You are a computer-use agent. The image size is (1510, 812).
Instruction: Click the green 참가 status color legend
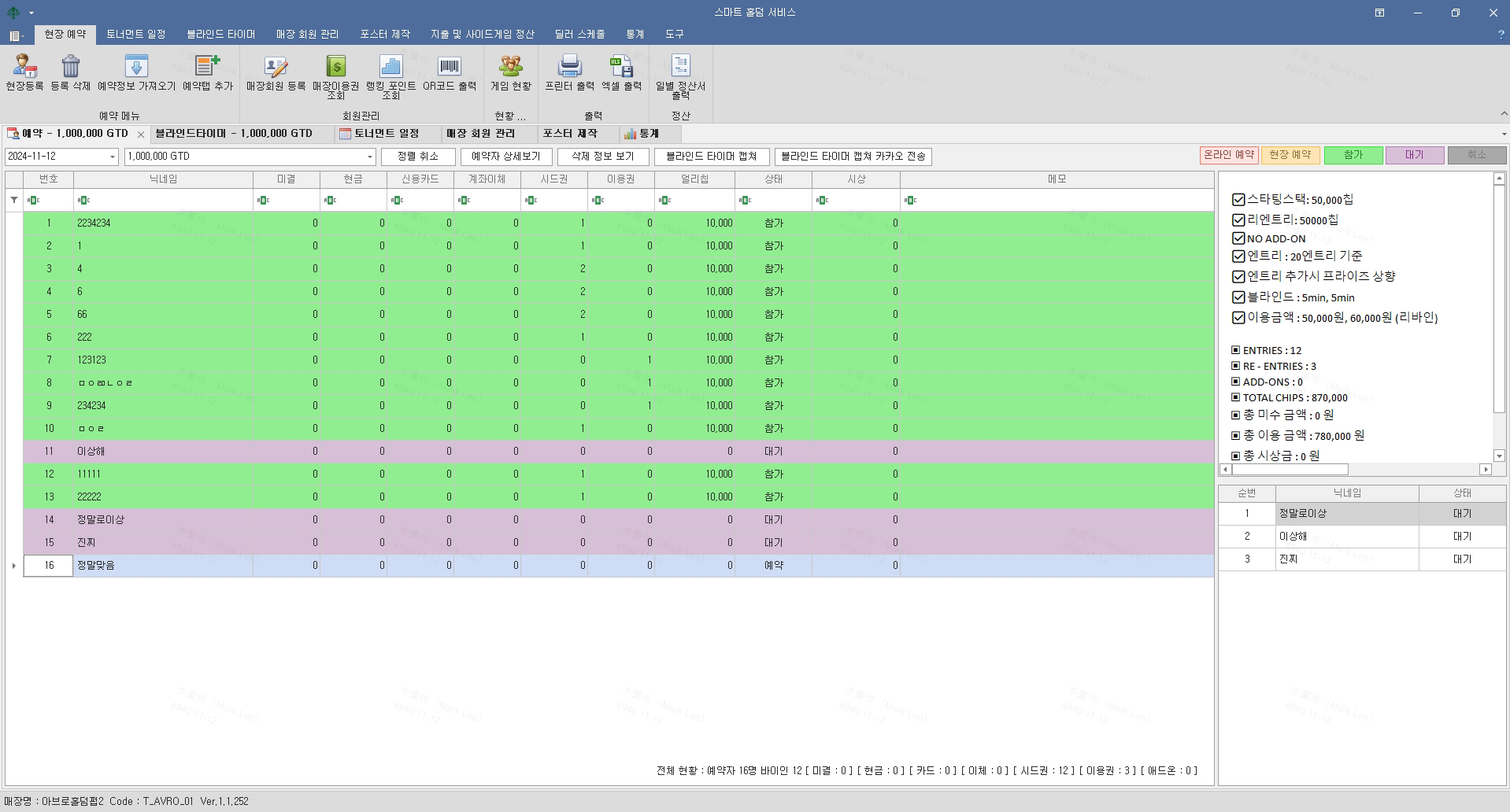point(1353,155)
